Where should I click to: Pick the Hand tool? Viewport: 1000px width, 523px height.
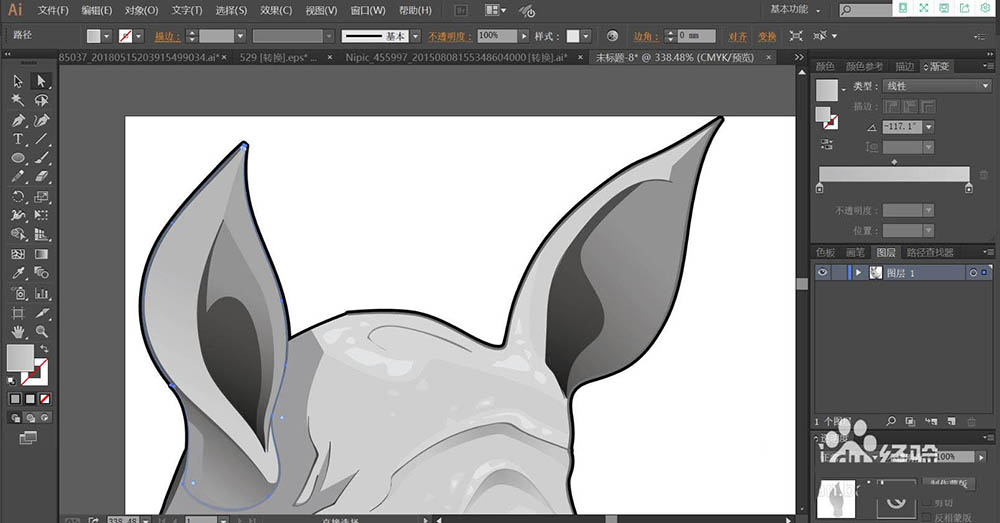(x=18, y=332)
